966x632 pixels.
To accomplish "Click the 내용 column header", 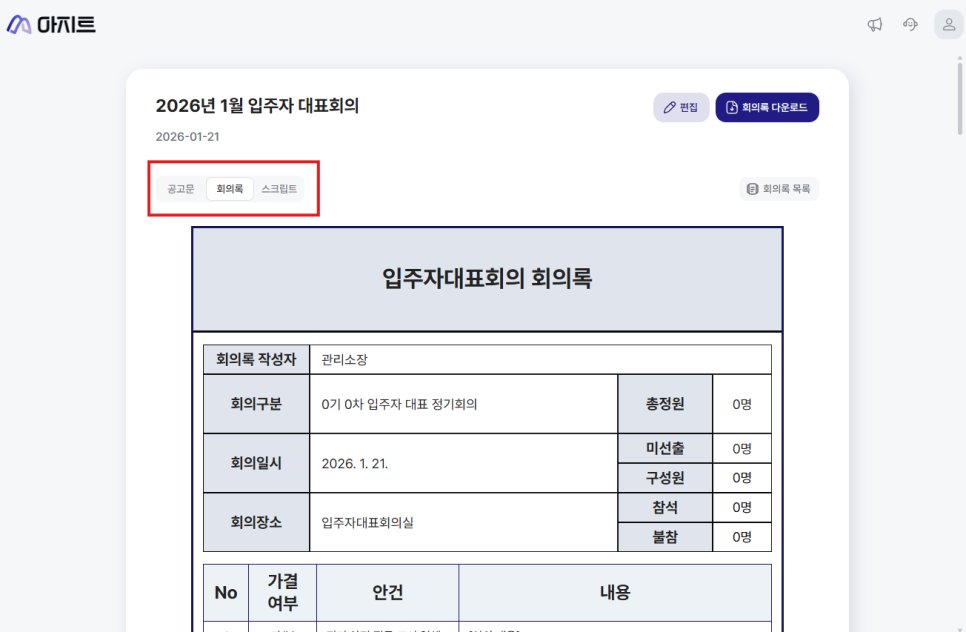I will pyautogui.click(x=615, y=593).
